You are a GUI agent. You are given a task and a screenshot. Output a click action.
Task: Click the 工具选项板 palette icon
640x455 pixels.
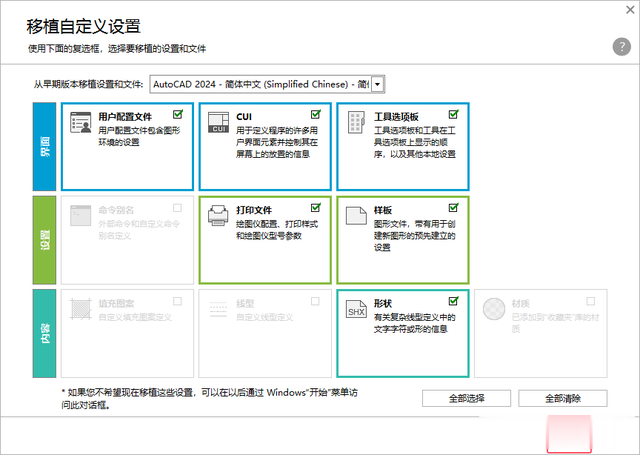tap(356, 122)
